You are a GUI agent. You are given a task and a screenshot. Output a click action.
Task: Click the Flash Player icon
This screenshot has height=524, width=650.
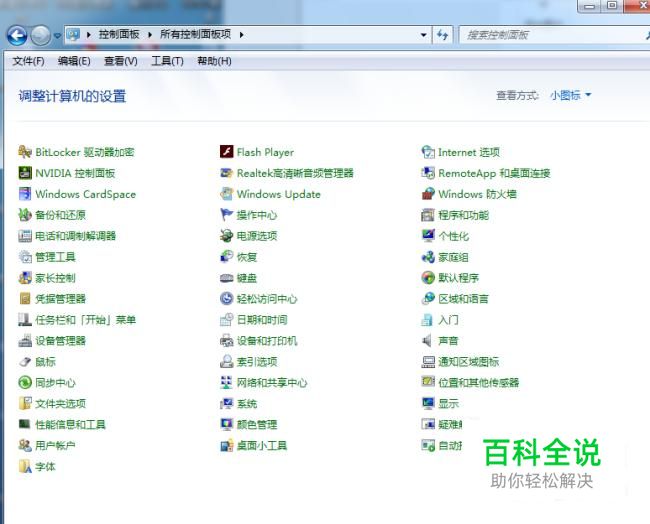pyautogui.click(x=226, y=152)
